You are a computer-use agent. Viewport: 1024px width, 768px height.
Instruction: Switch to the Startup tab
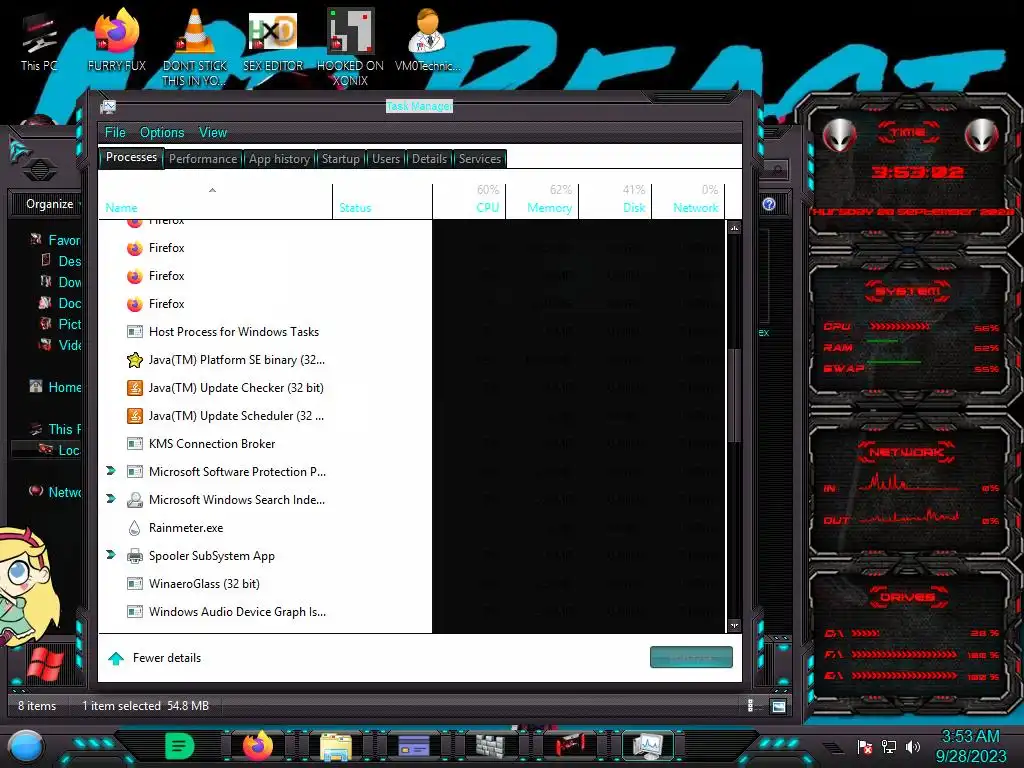pos(340,159)
